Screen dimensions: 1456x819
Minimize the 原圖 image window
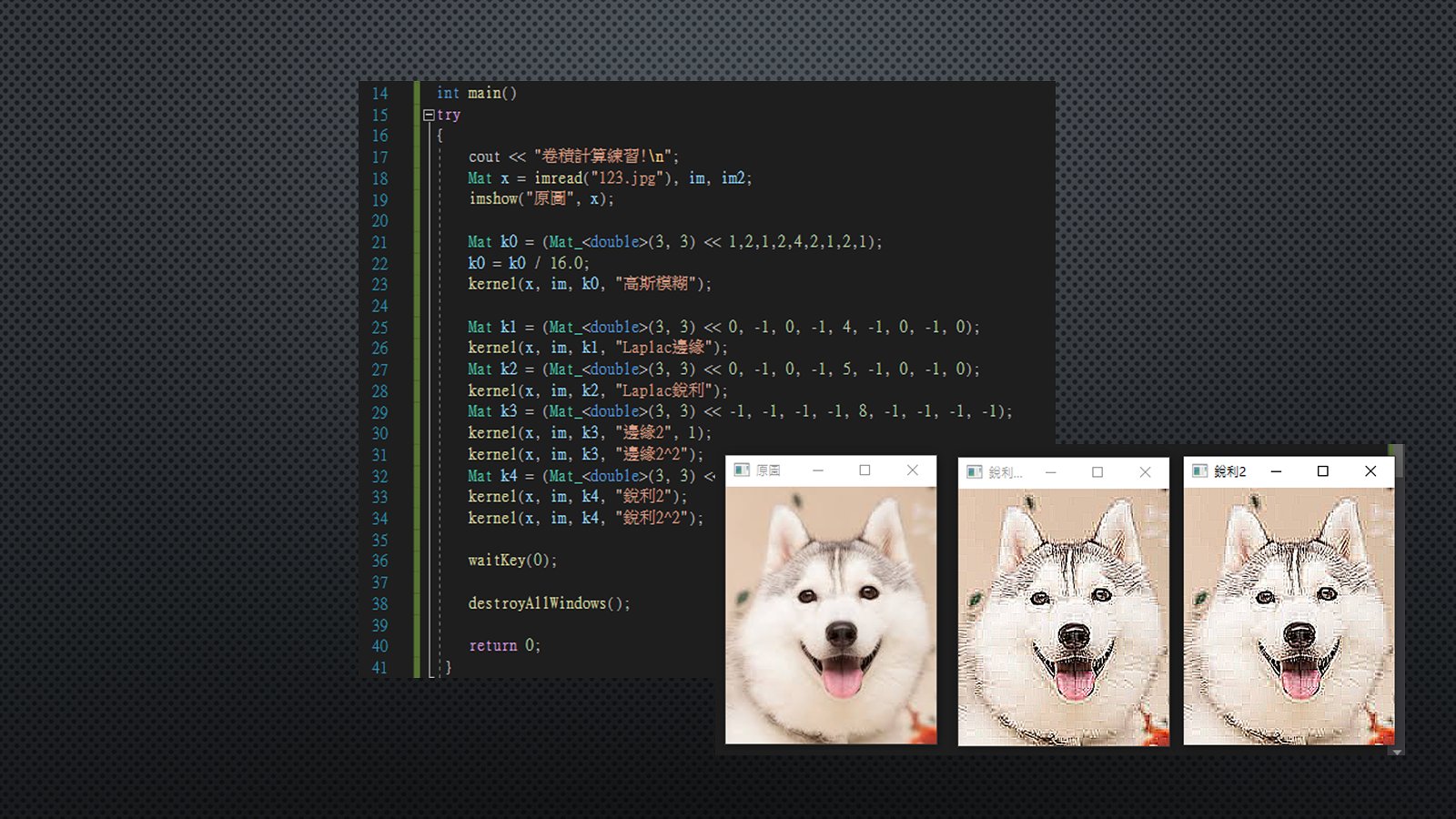[x=818, y=470]
